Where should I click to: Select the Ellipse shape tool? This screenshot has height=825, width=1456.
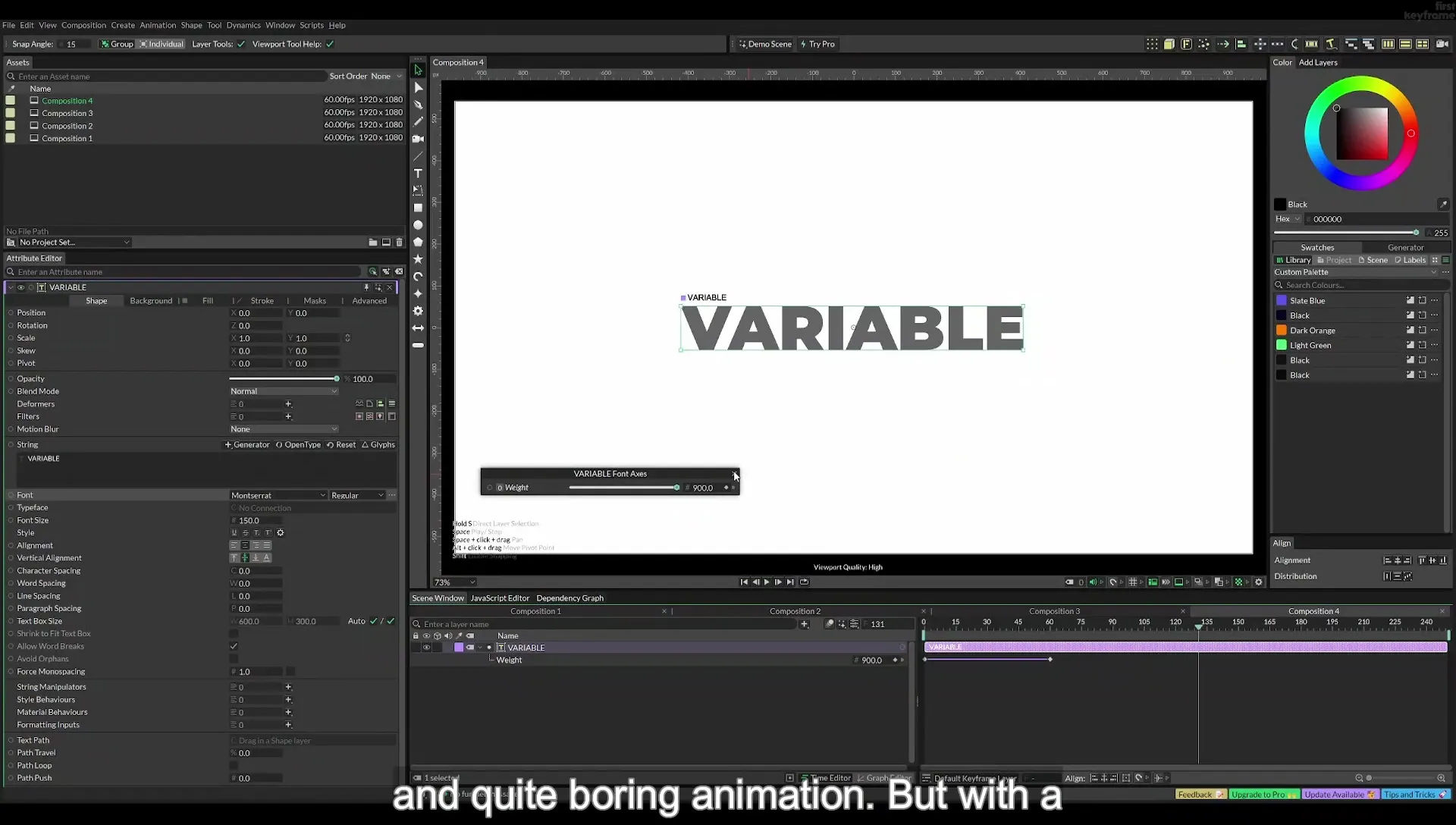pyautogui.click(x=418, y=225)
